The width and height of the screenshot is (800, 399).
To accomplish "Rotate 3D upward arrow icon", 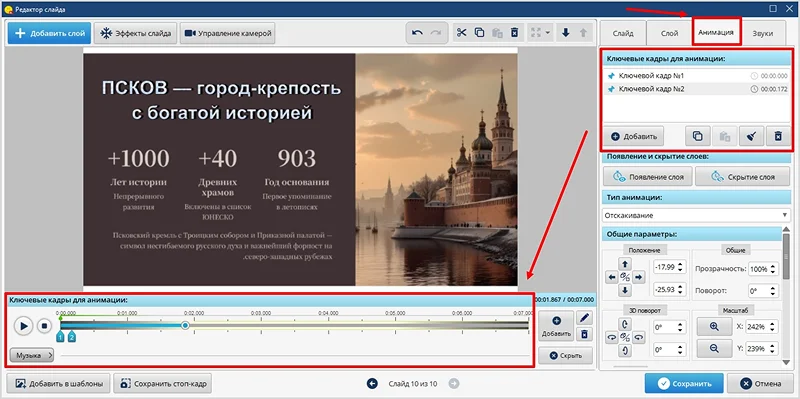I will (x=624, y=323).
